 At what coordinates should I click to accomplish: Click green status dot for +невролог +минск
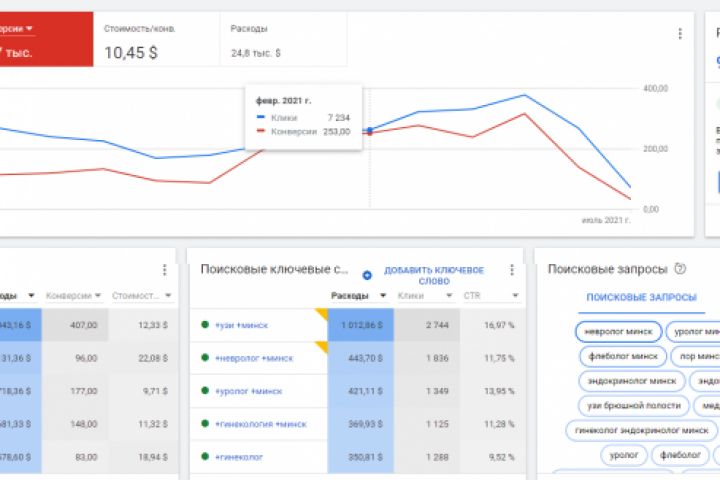(205, 358)
